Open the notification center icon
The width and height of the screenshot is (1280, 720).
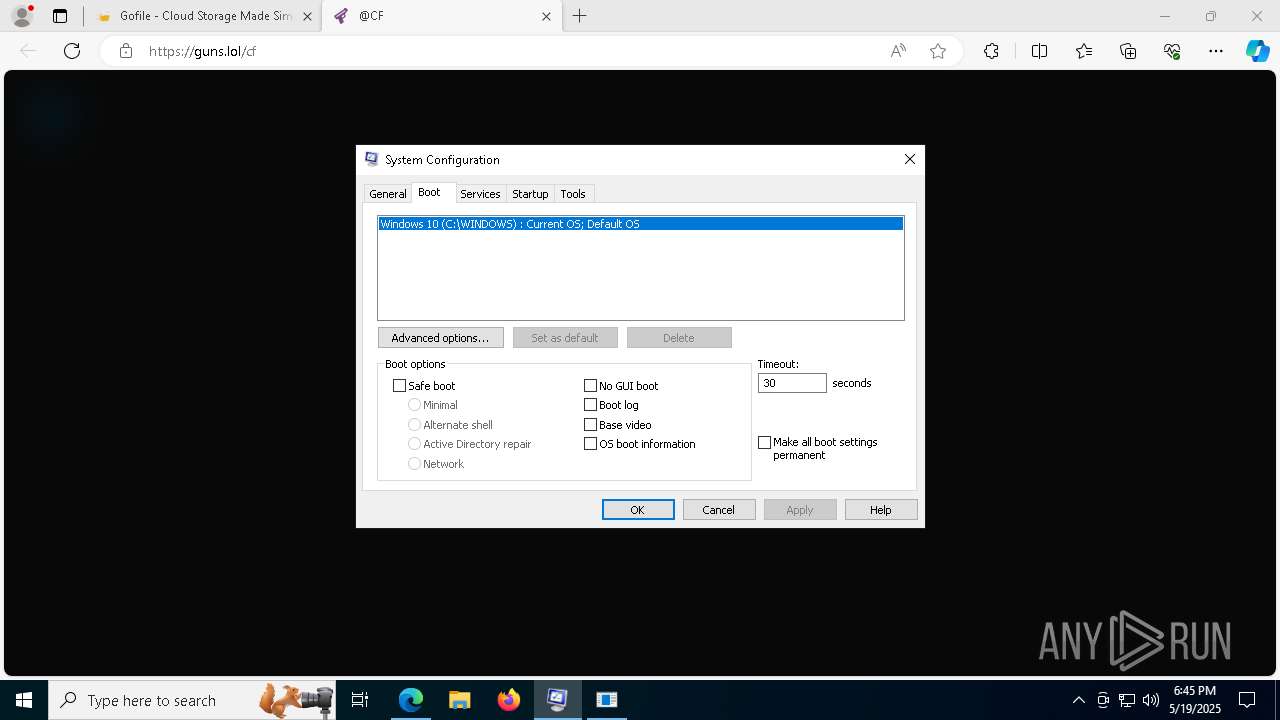[x=1247, y=700]
